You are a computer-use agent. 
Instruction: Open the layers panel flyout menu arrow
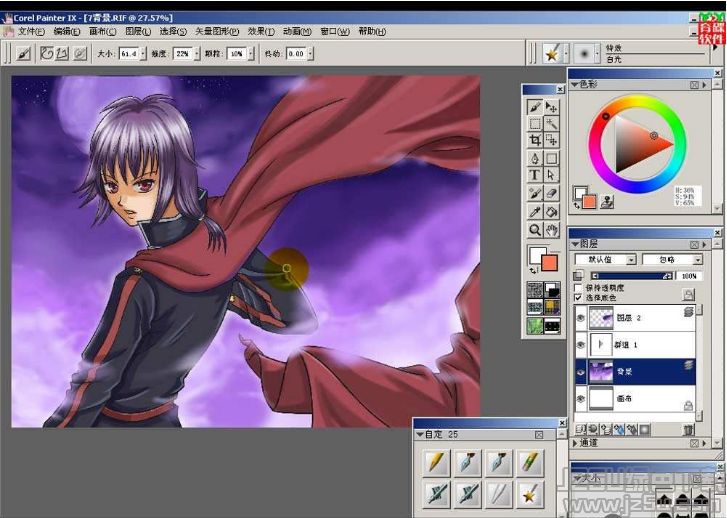(x=705, y=244)
